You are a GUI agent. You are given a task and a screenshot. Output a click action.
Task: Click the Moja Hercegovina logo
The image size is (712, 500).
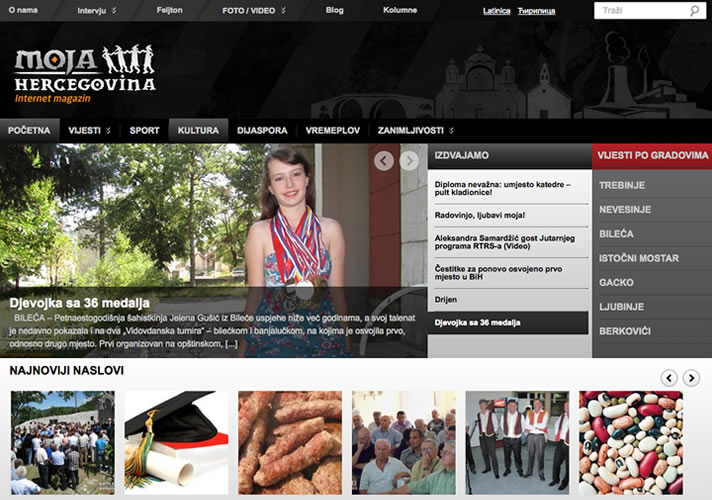point(85,74)
